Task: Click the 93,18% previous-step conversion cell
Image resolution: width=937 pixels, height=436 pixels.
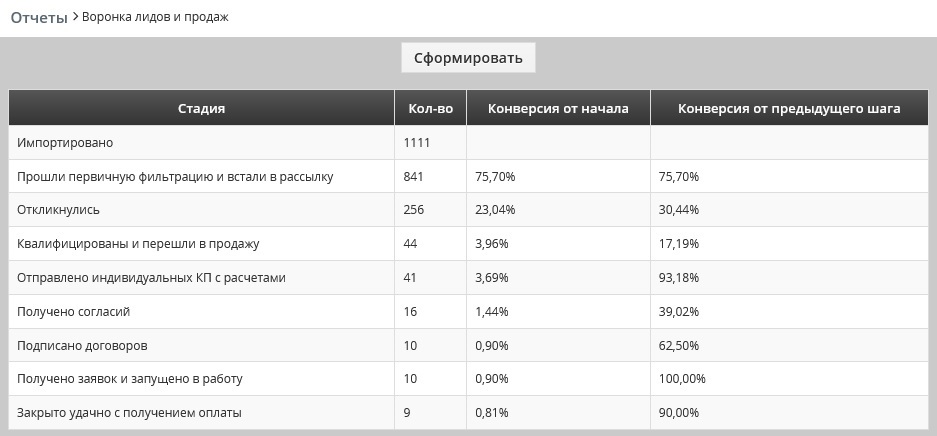Action: pyautogui.click(x=789, y=278)
